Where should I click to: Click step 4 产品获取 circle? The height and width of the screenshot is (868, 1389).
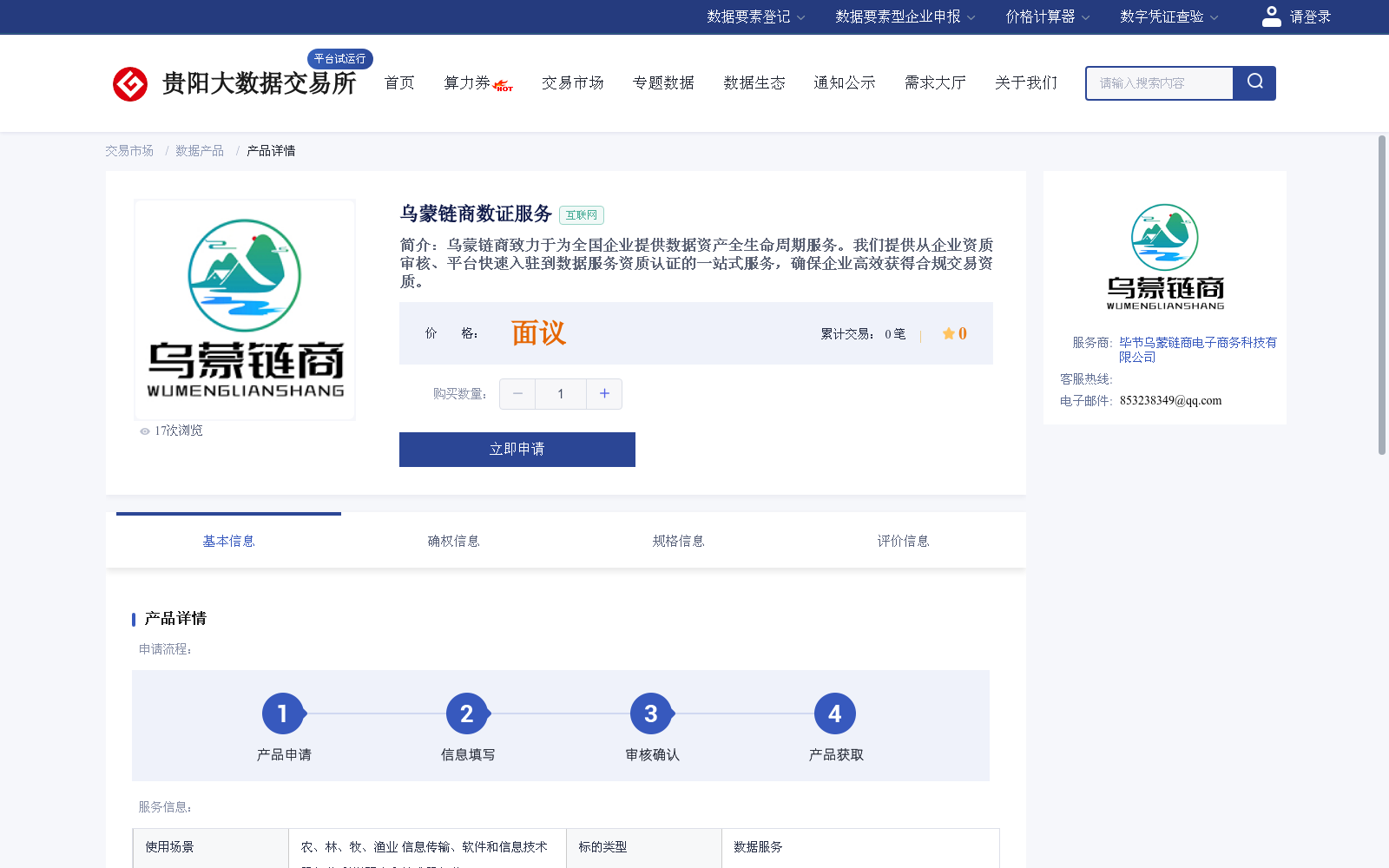point(835,713)
